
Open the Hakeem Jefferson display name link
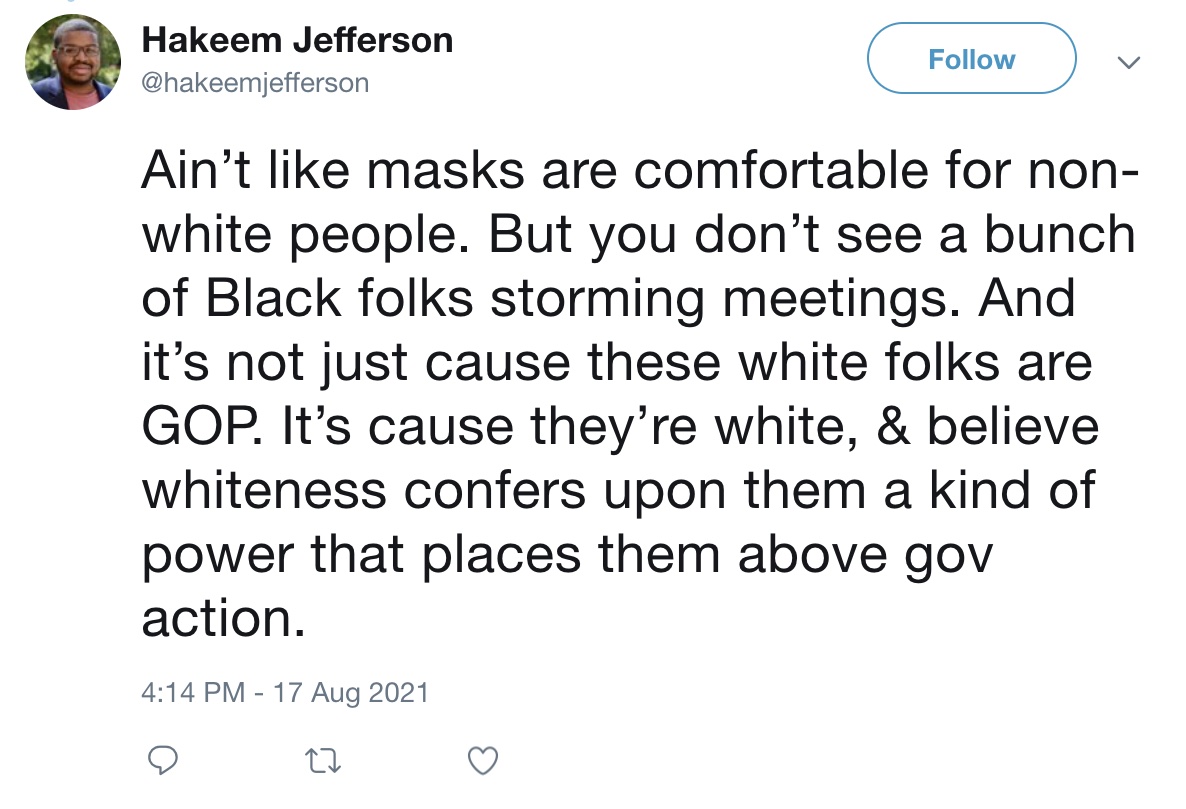click(297, 40)
